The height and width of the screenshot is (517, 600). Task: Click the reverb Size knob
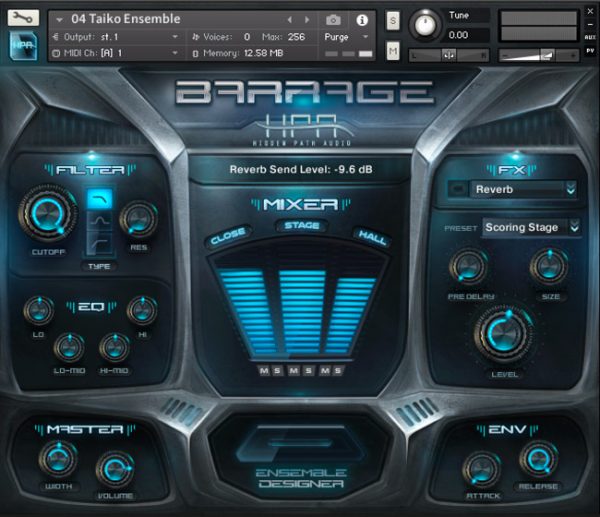pyautogui.click(x=549, y=267)
